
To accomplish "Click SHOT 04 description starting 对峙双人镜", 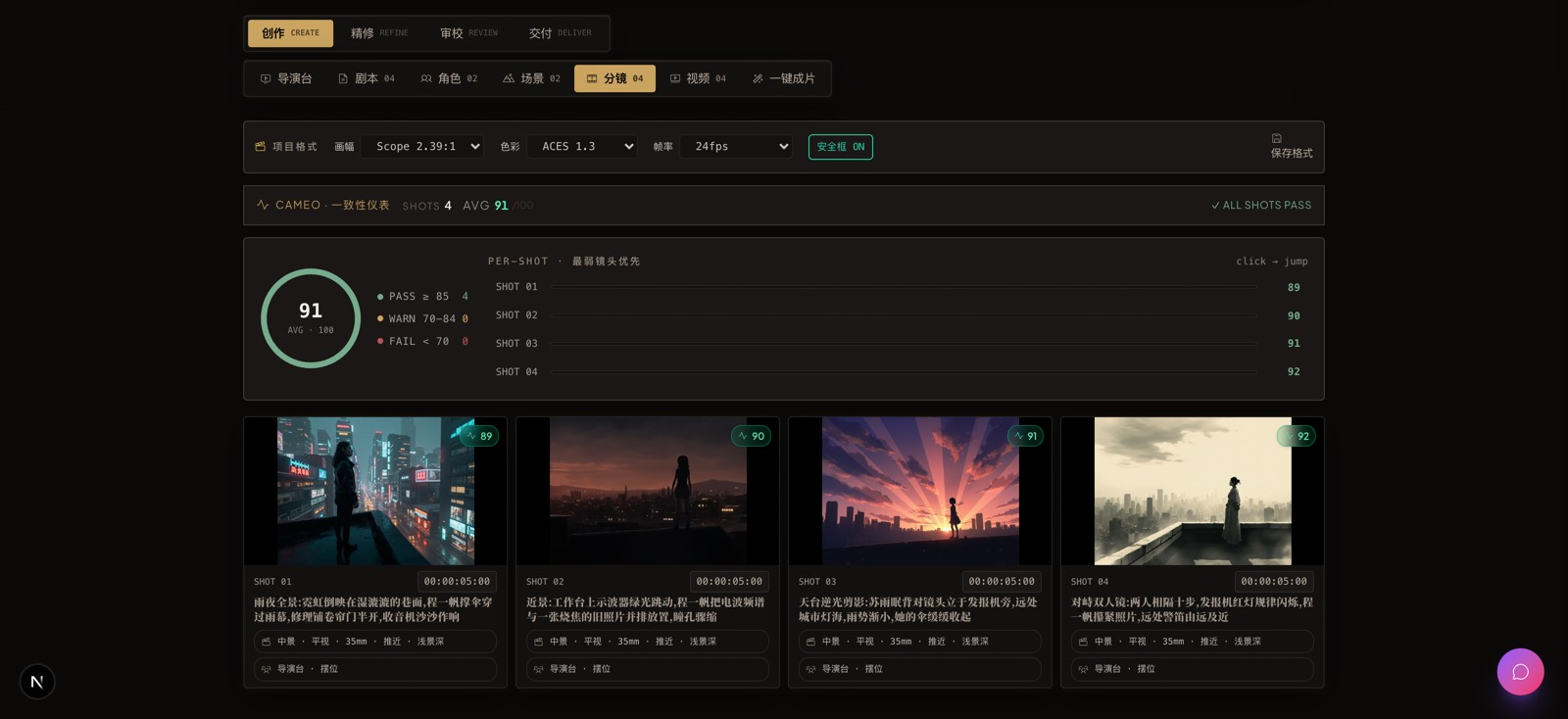I will (x=1192, y=609).
